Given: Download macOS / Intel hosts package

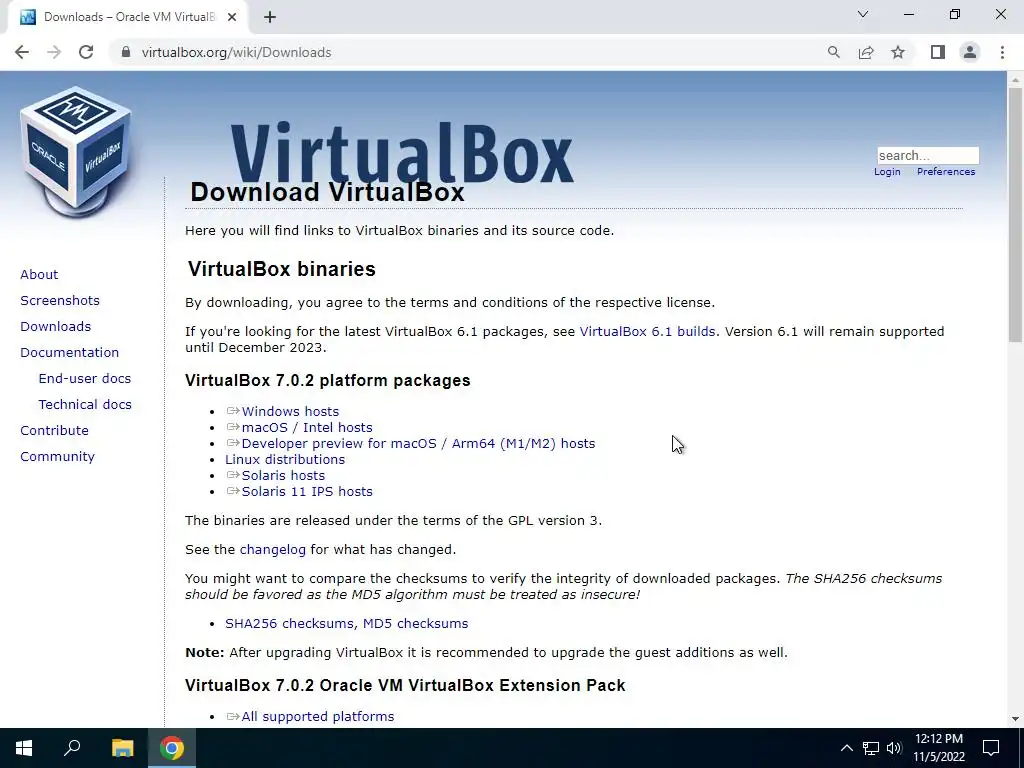Looking at the screenshot, I should [x=307, y=428].
